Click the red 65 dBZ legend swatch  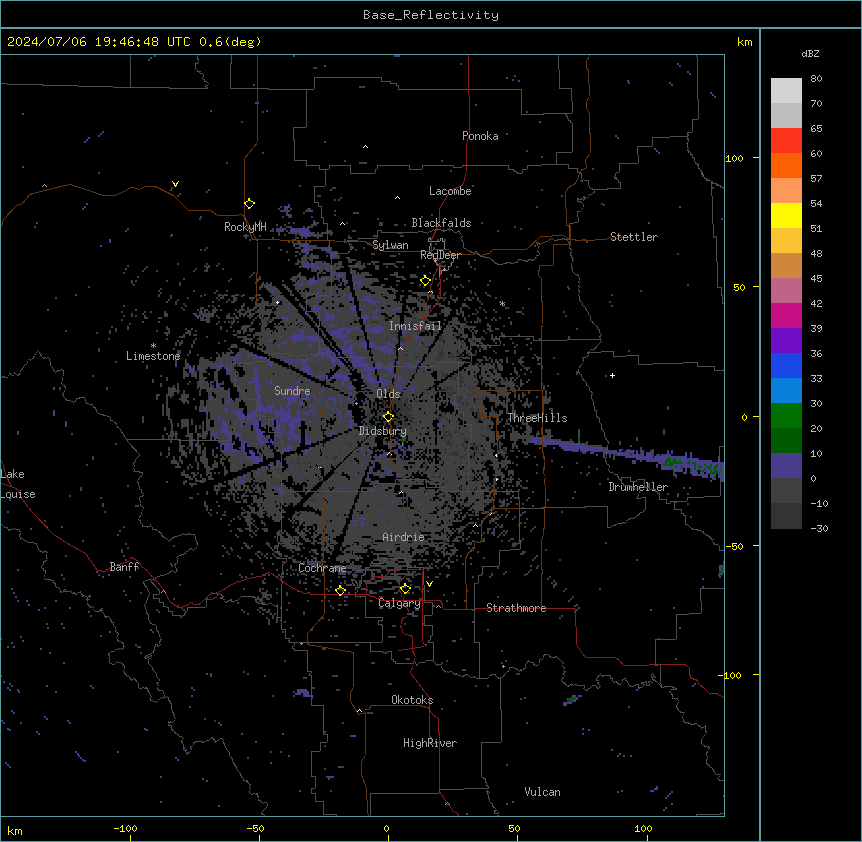click(x=786, y=140)
